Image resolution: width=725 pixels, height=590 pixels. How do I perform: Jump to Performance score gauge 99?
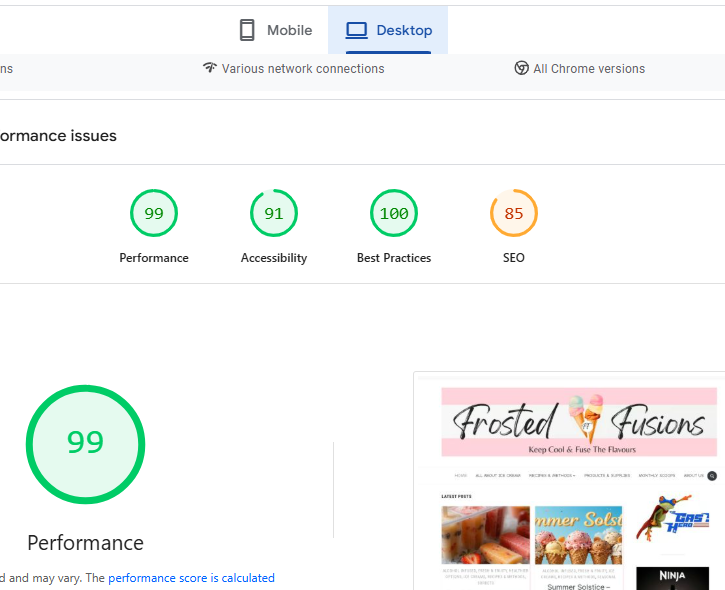click(x=154, y=213)
